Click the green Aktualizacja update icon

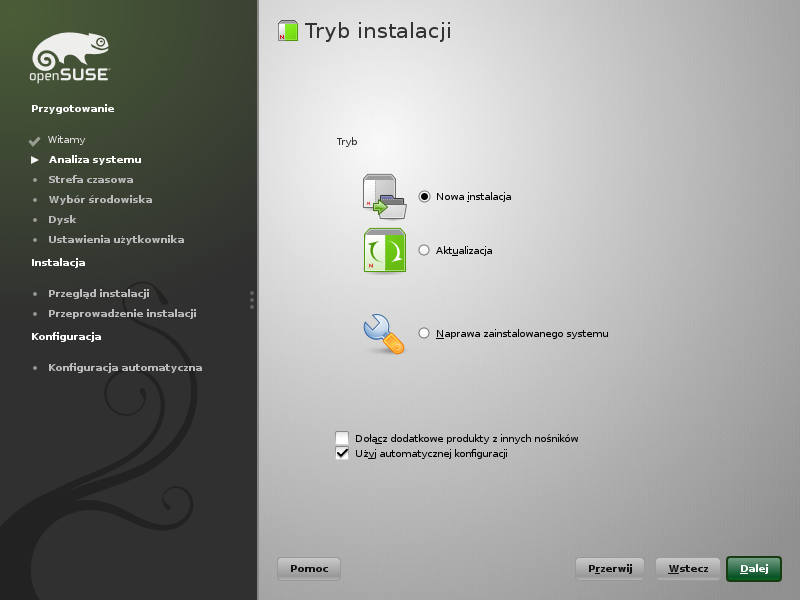384,250
